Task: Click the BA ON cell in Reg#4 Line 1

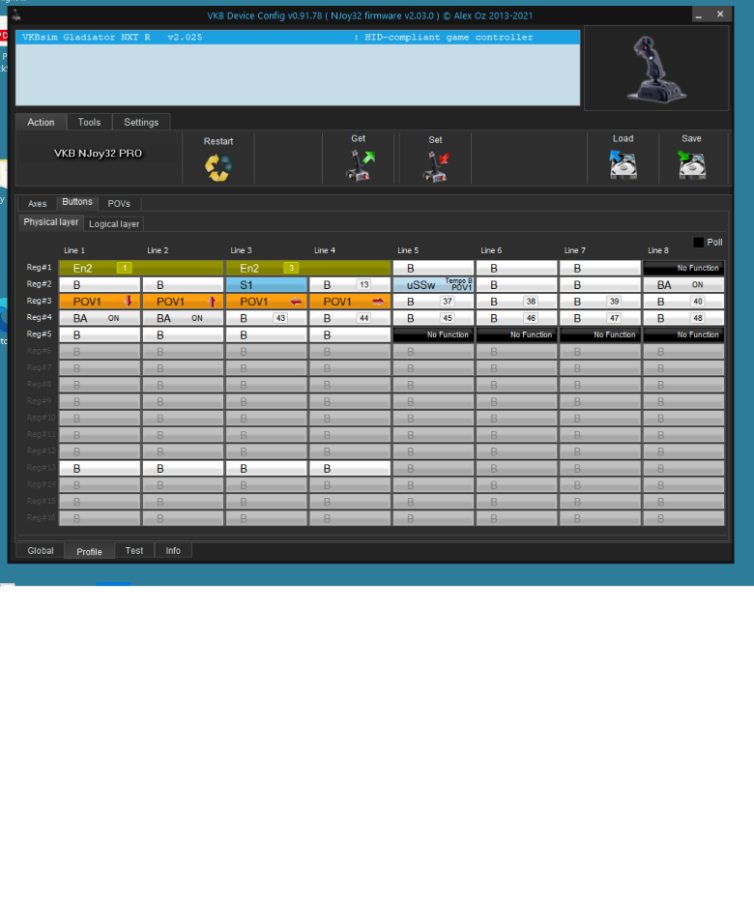Action: tap(99, 318)
